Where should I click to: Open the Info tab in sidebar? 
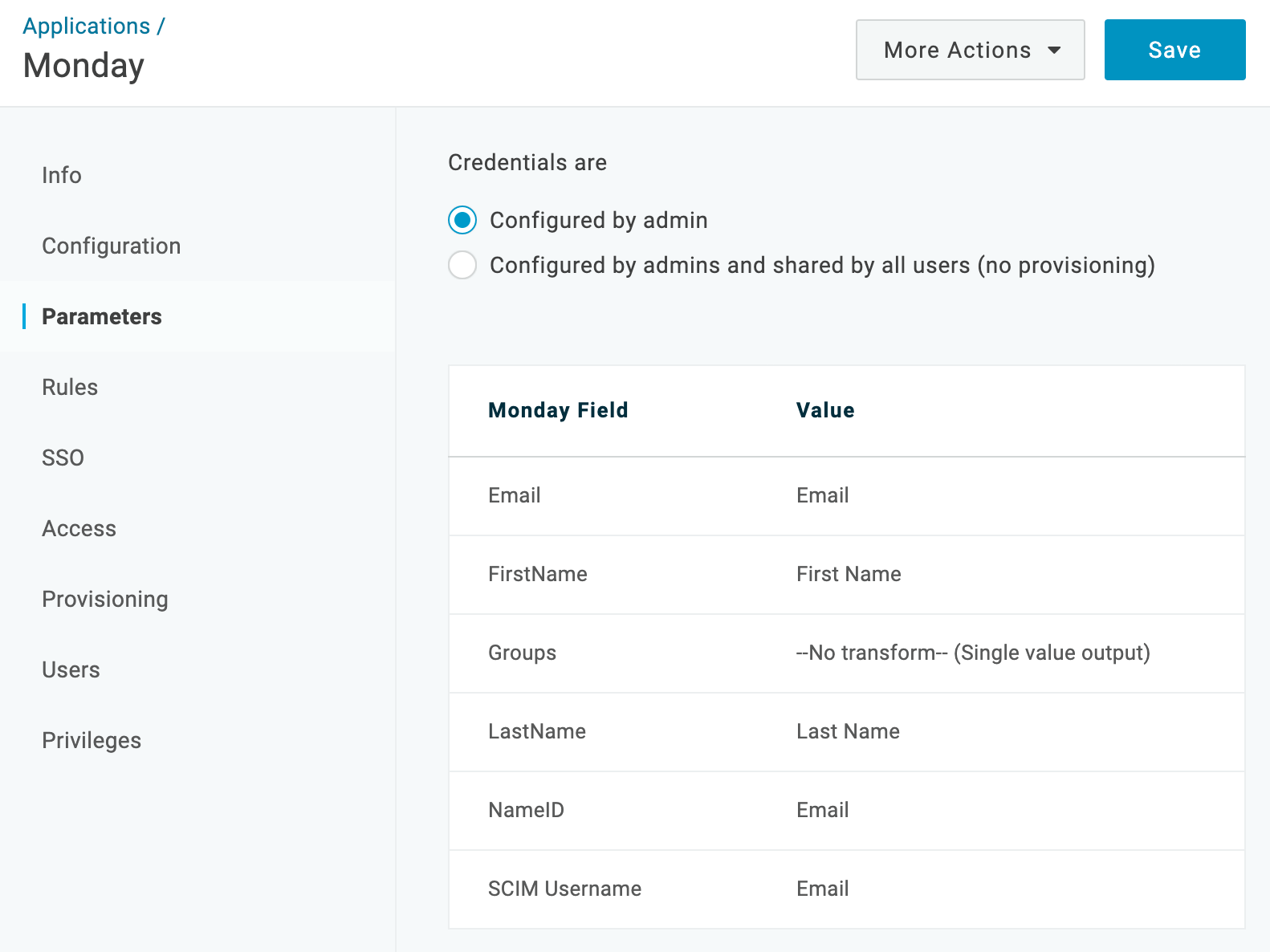point(197,175)
